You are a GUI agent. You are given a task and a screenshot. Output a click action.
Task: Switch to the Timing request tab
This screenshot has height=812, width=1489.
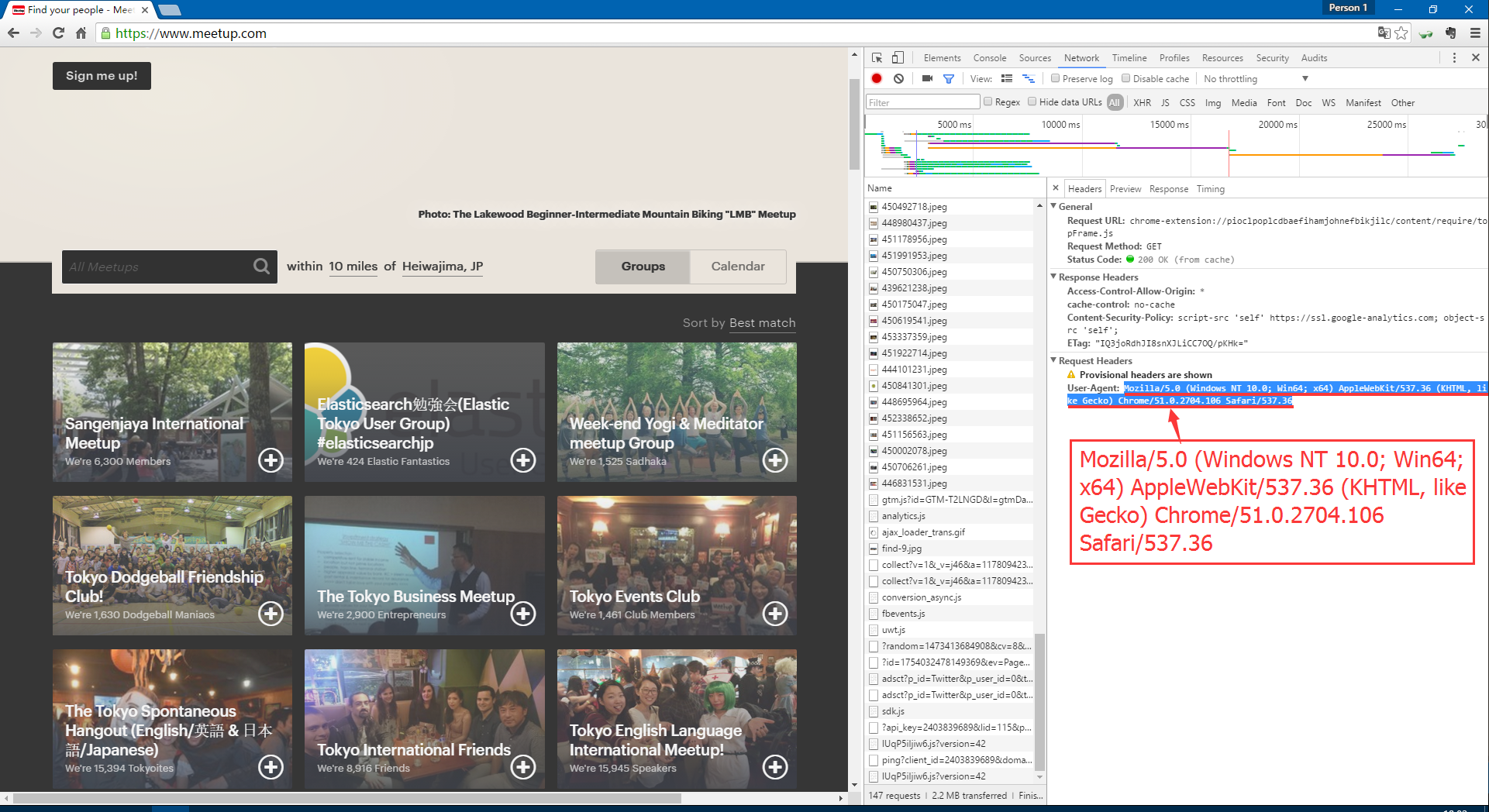coord(1210,189)
